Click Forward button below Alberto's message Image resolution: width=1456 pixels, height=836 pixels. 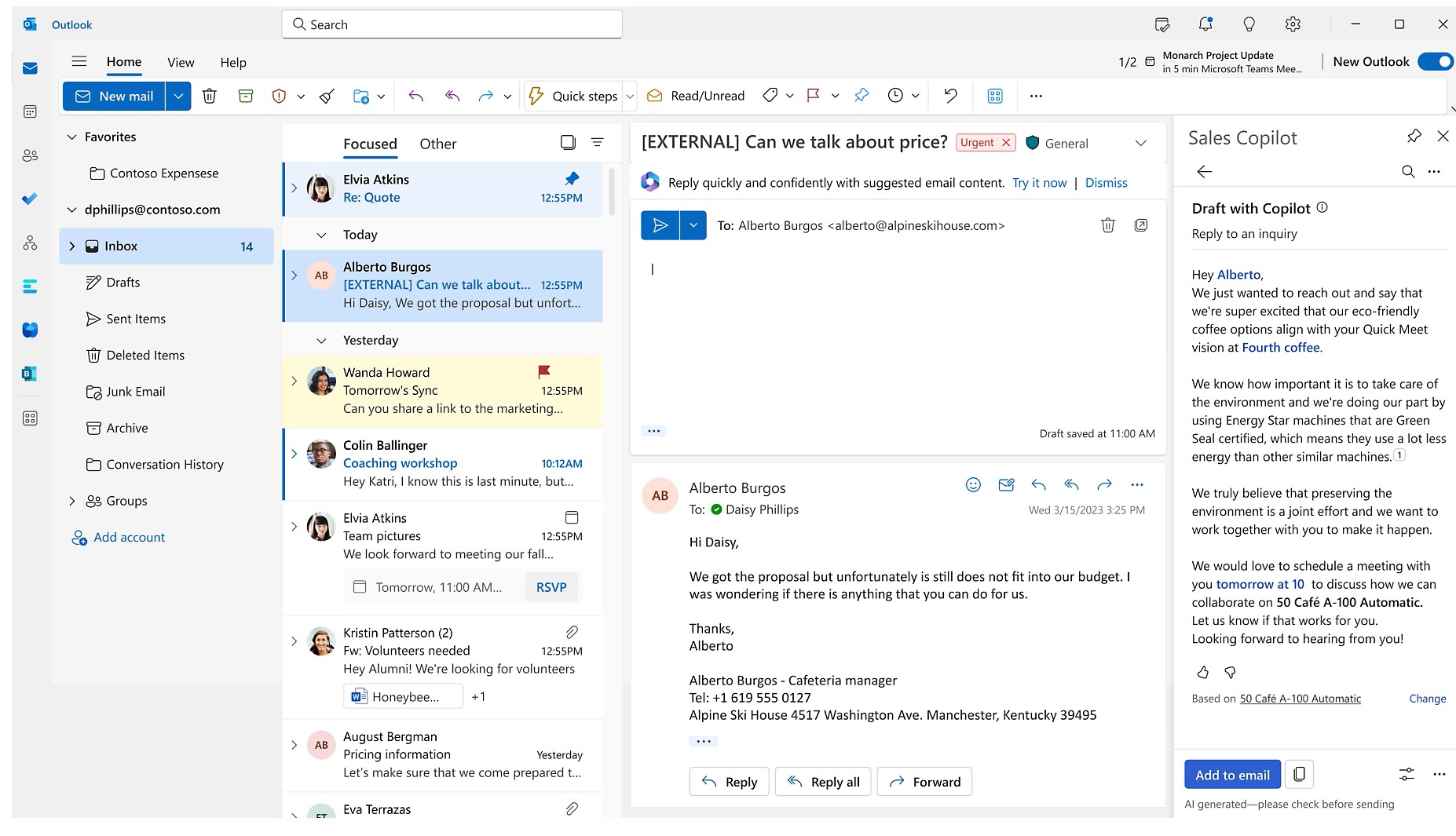click(x=924, y=781)
